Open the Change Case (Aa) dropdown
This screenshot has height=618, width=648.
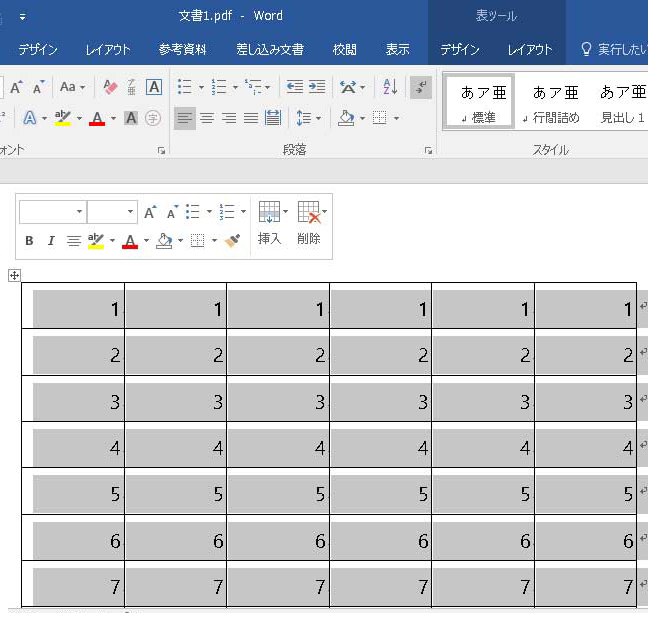click(73, 88)
